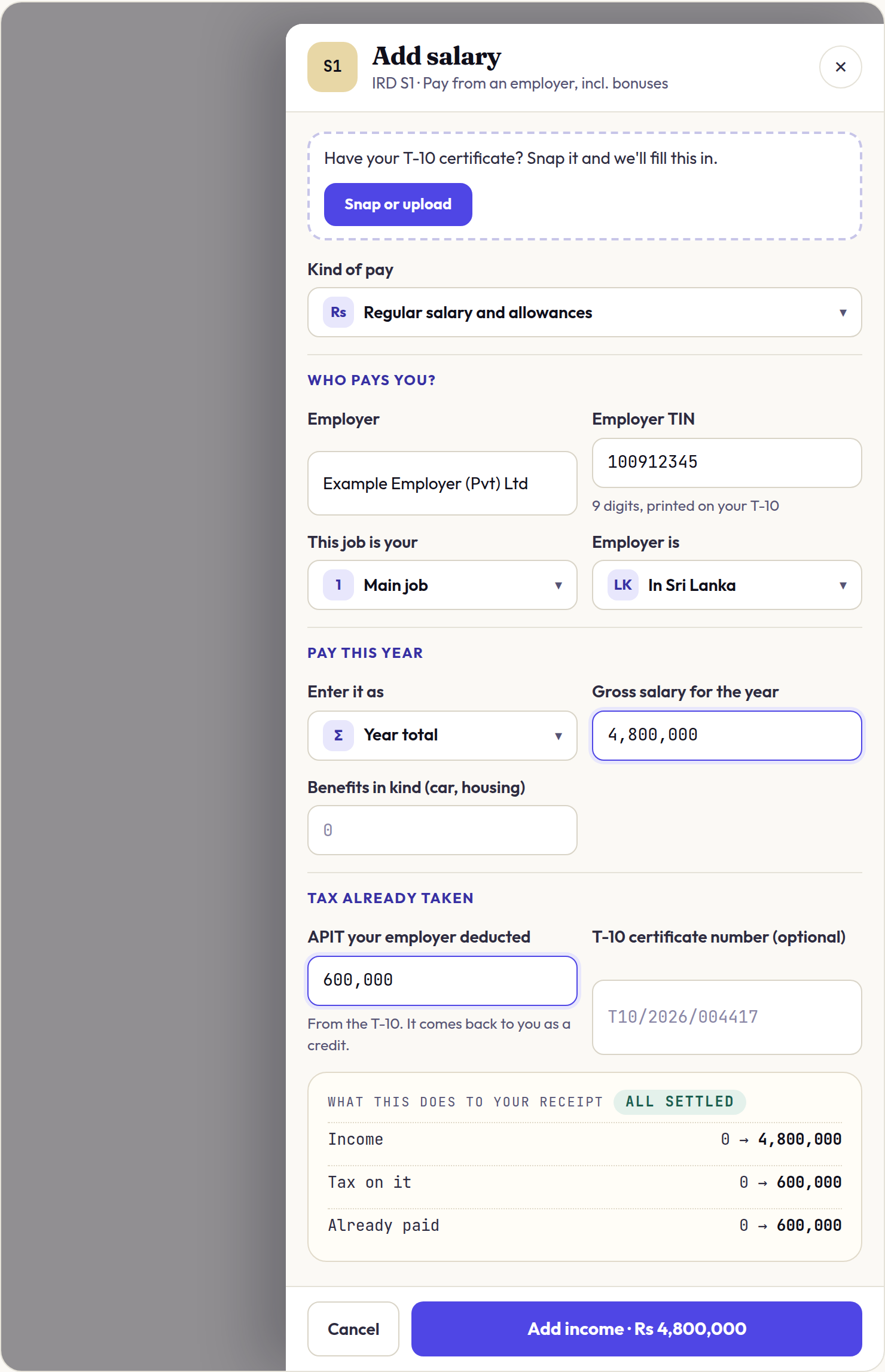Edit the Gross salary for the year field

(727, 736)
